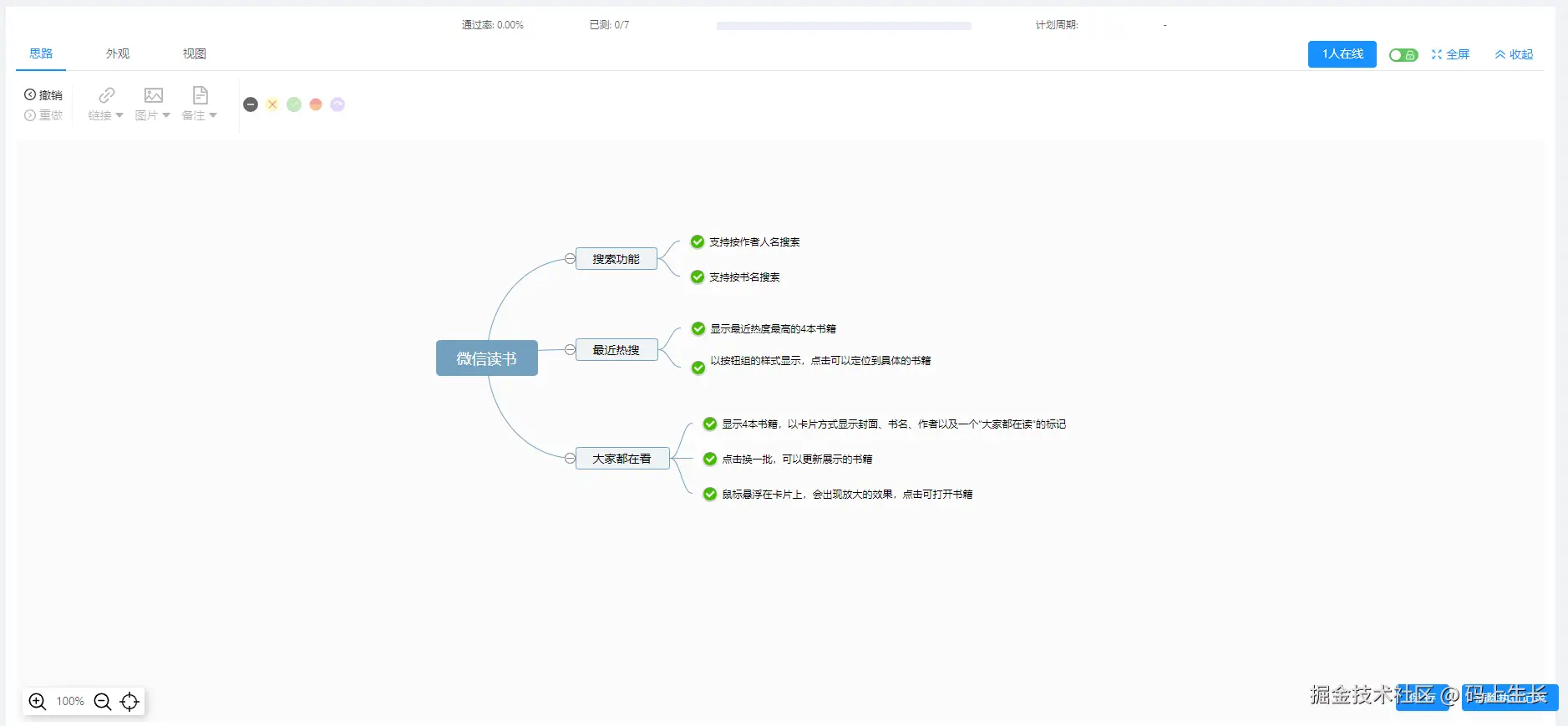Select the 搜索功能 node
Image resolution: width=1568 pixels, height=726 pixels.
[x=617, y=259]
